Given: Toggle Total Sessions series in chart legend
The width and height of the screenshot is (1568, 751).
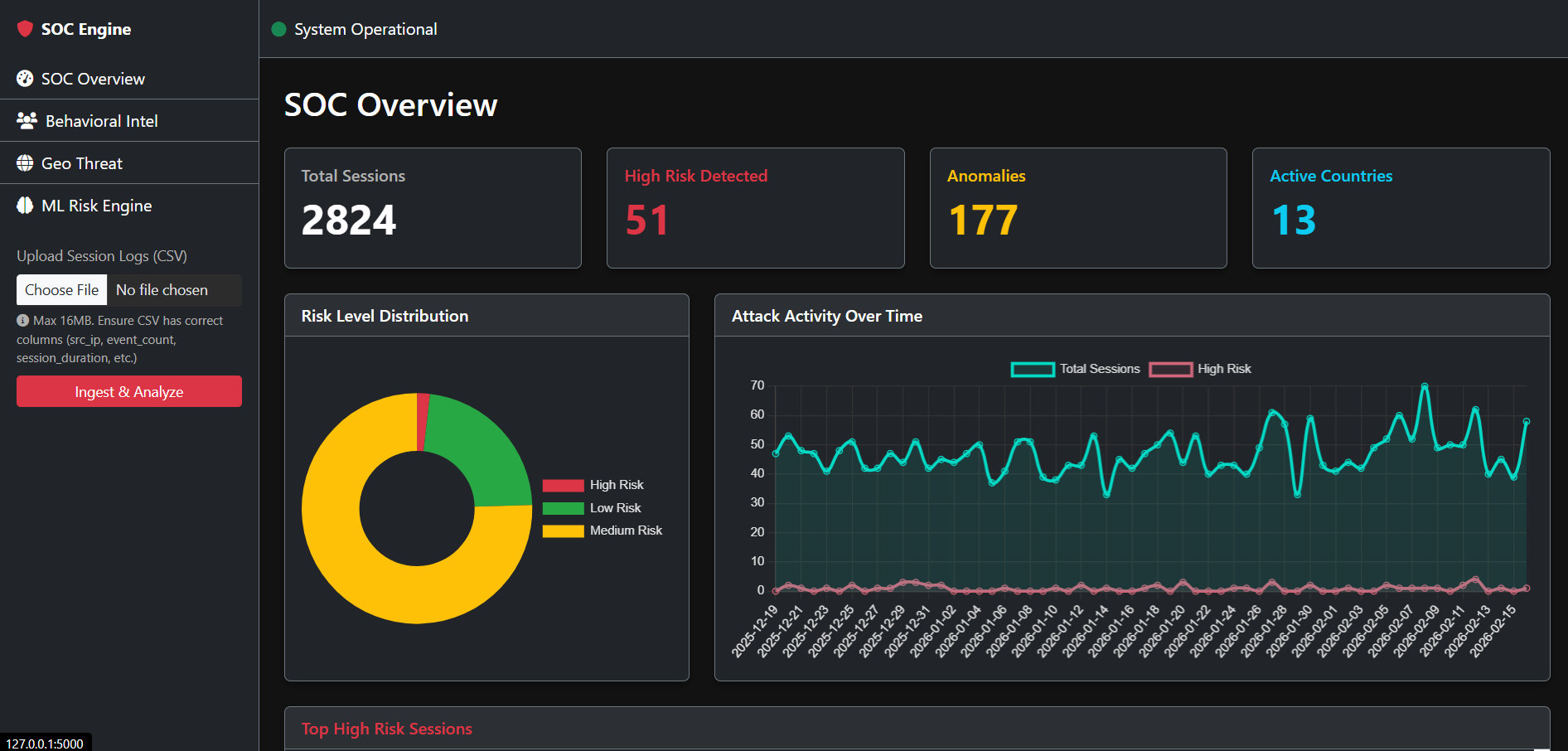Looking at the screenshot, I should [1076, 369].
